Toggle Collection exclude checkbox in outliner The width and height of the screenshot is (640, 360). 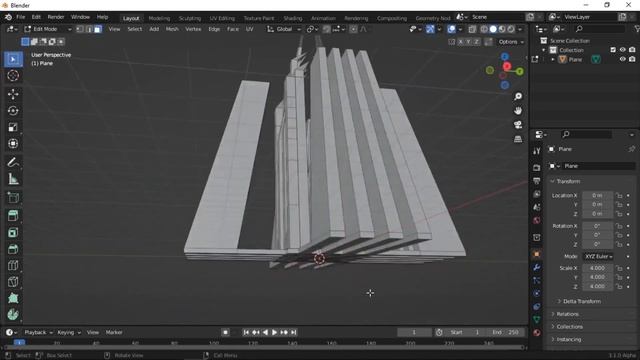coord(613,50)
